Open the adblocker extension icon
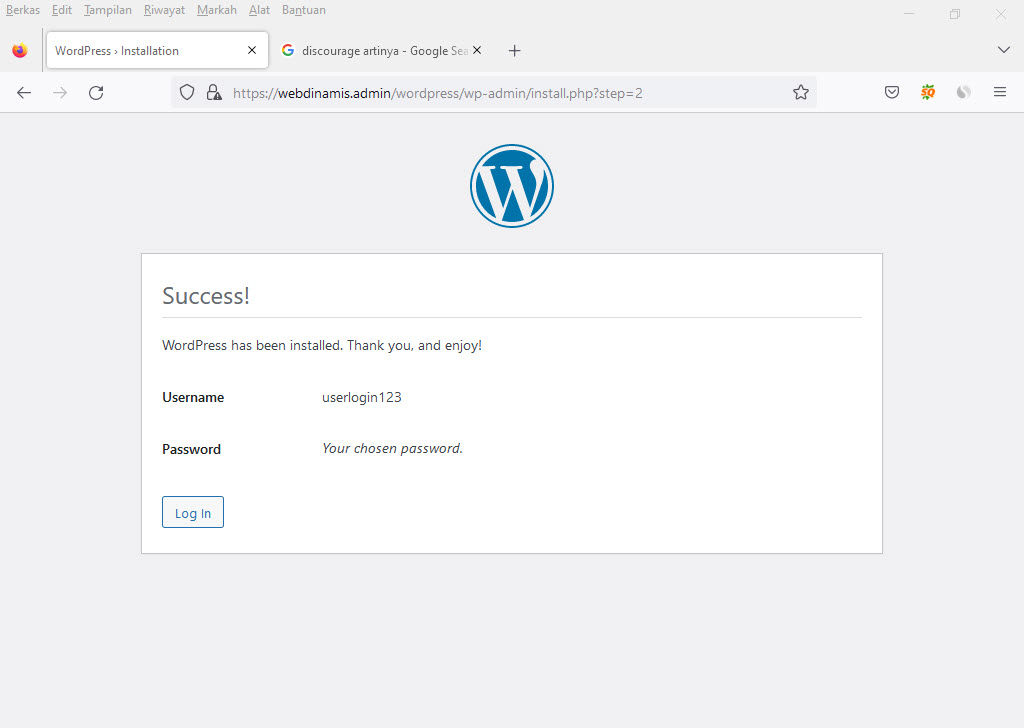The image size is (1024, 728). (x=928, y=91)
